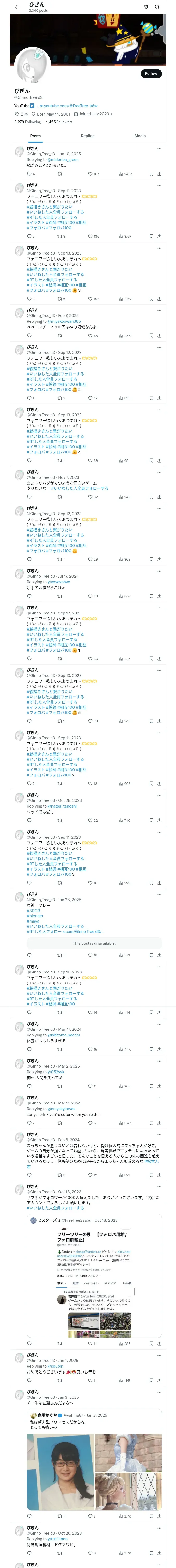Open more menu on Feb 7, 2025 post

159,310
